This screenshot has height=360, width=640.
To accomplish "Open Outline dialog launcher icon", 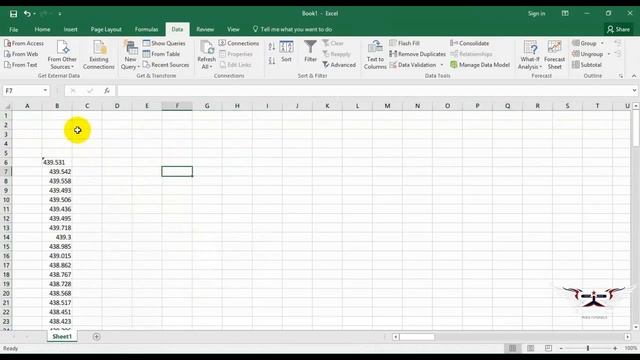I will [x=621, y=76].
